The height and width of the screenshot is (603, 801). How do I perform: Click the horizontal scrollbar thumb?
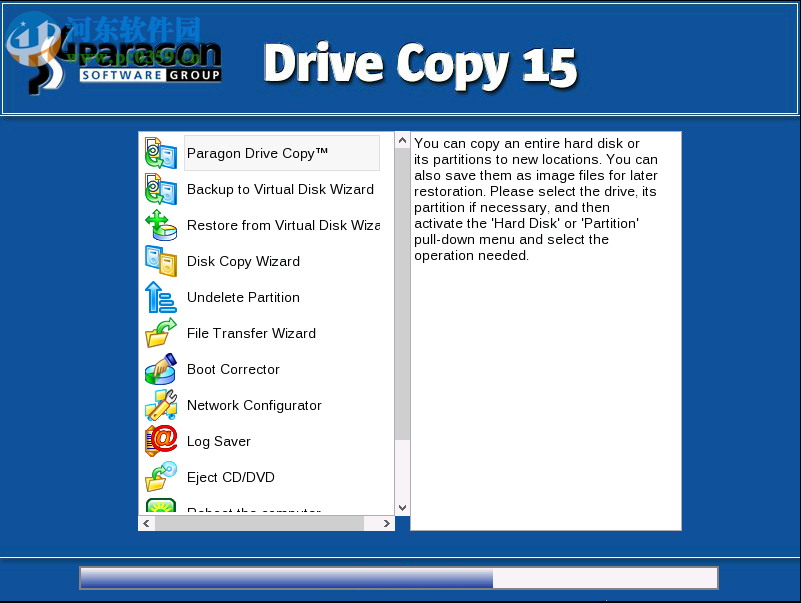click(260, 523)
